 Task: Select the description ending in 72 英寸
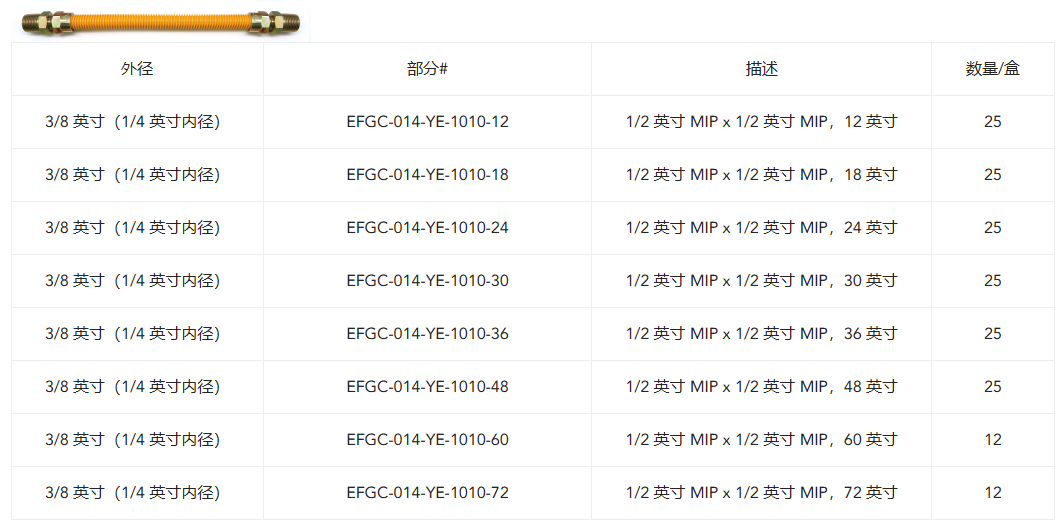761,492
